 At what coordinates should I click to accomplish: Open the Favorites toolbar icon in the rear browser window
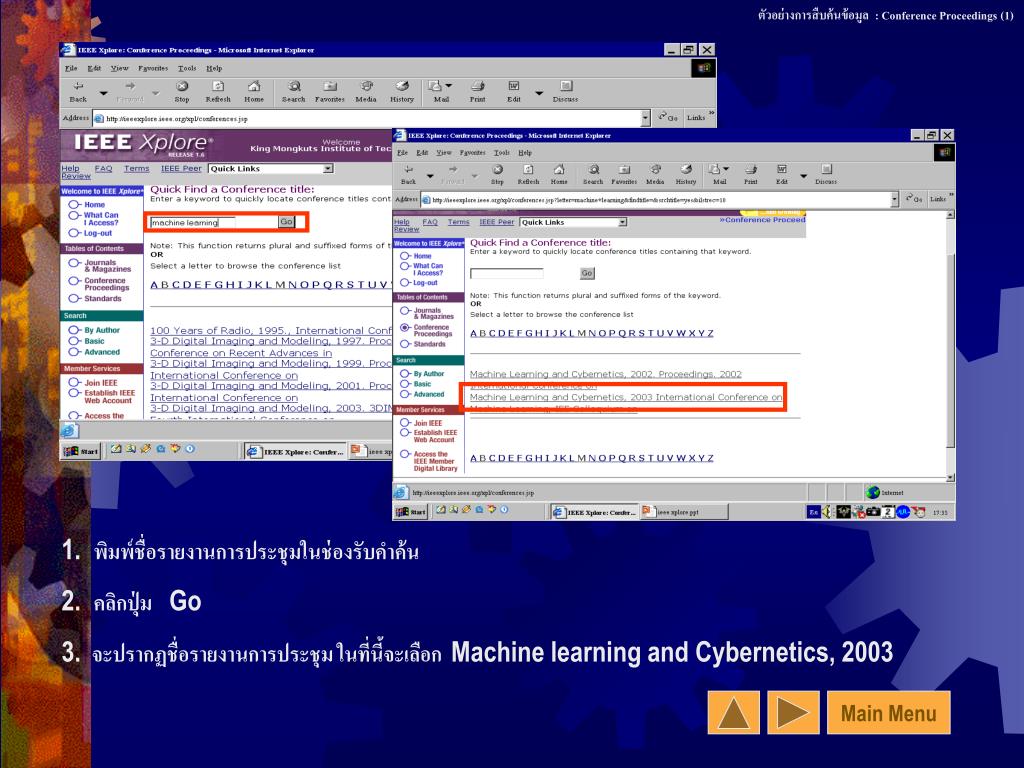pos(330,86)
